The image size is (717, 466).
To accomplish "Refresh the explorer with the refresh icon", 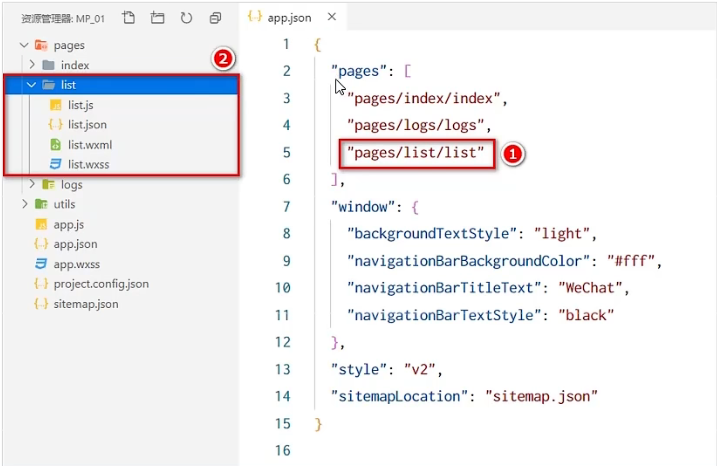I will pyautogui.click(x=186, y=18).
